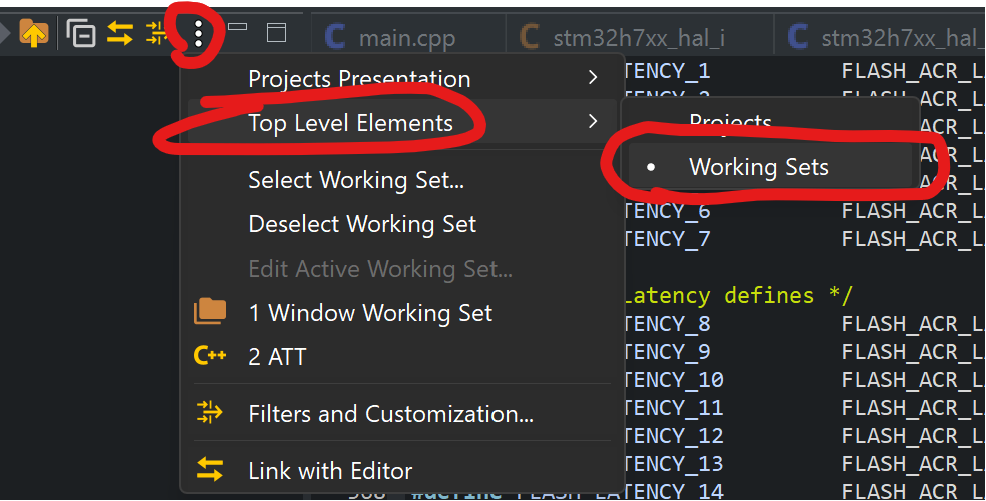Click the Filters toolbar icon next to the kebab menu
Image resolution: width=986 pixels, height=501 pixels.
[x=155, y=33]
